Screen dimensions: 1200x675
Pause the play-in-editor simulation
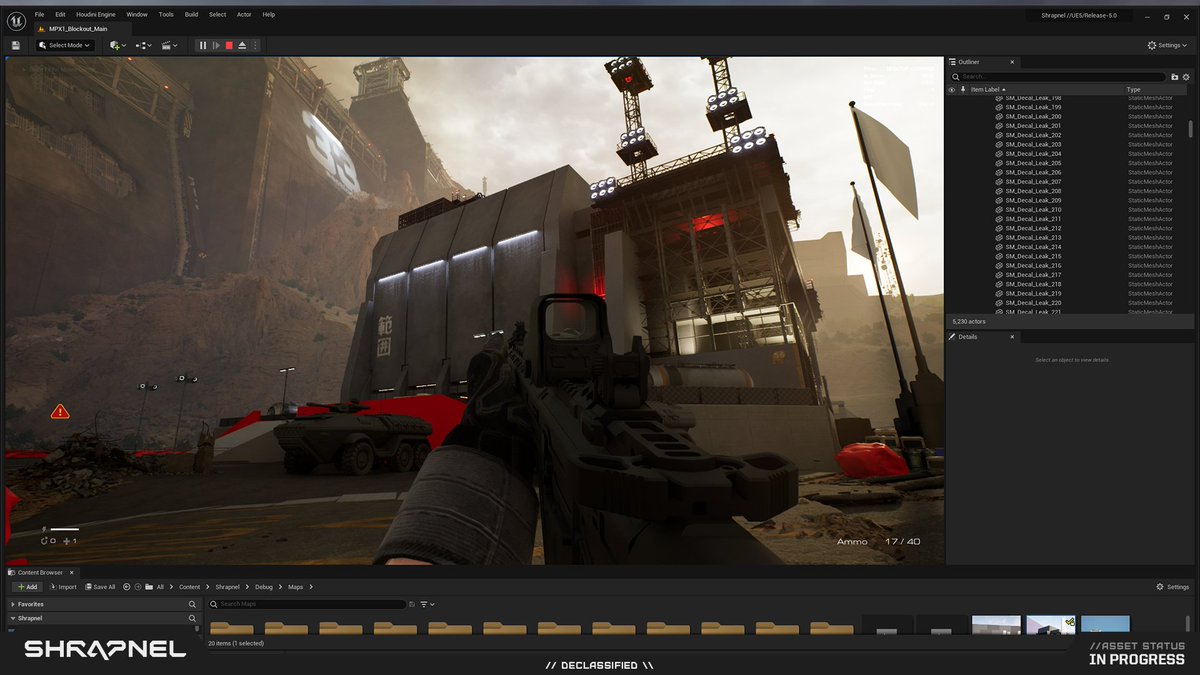tap(203, 45)
